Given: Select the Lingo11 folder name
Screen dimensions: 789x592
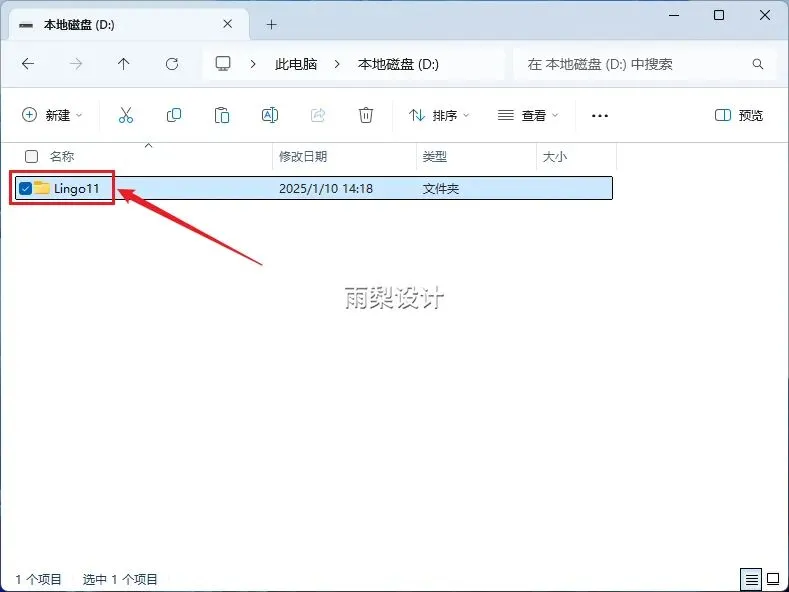Looking at the screenshot, I should (x=76, y=189).
